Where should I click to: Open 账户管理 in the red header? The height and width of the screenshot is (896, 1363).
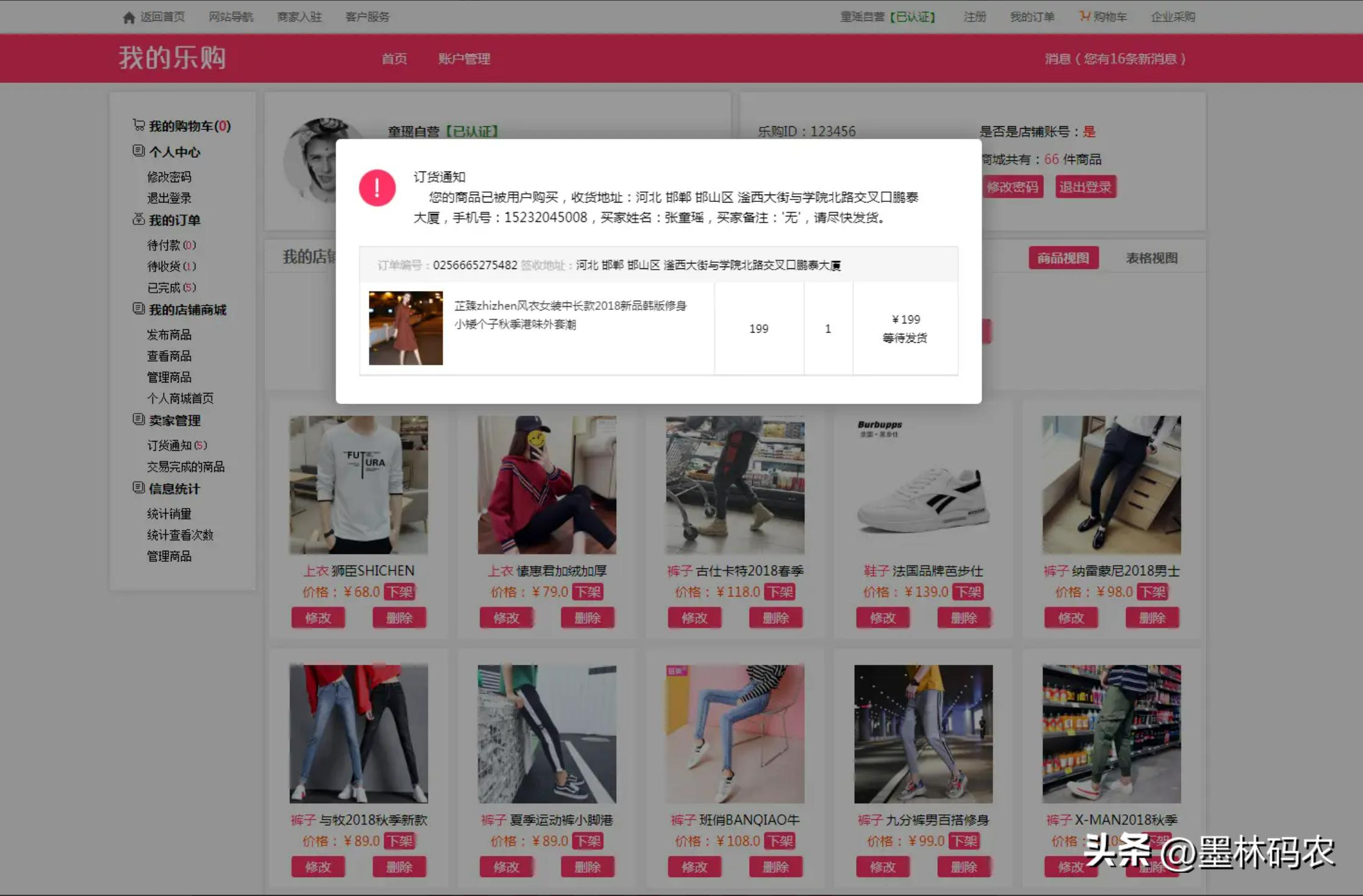(464, 59)
